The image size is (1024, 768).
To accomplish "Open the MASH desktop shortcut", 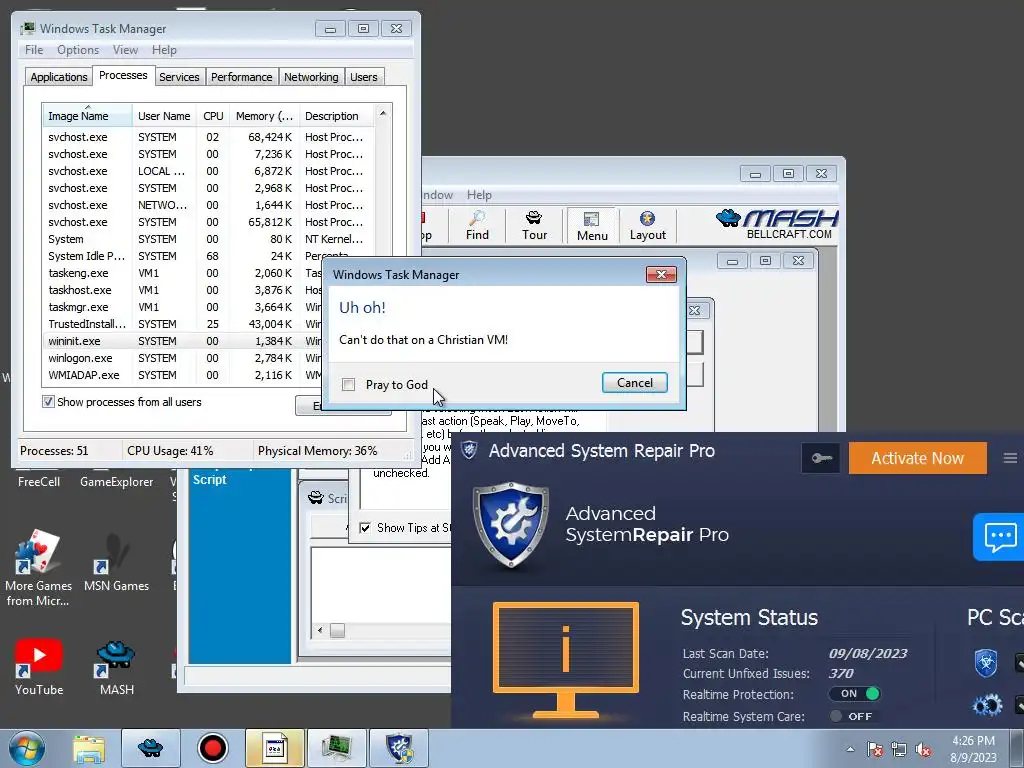I will pyautogui.click(x=116, y=667).
